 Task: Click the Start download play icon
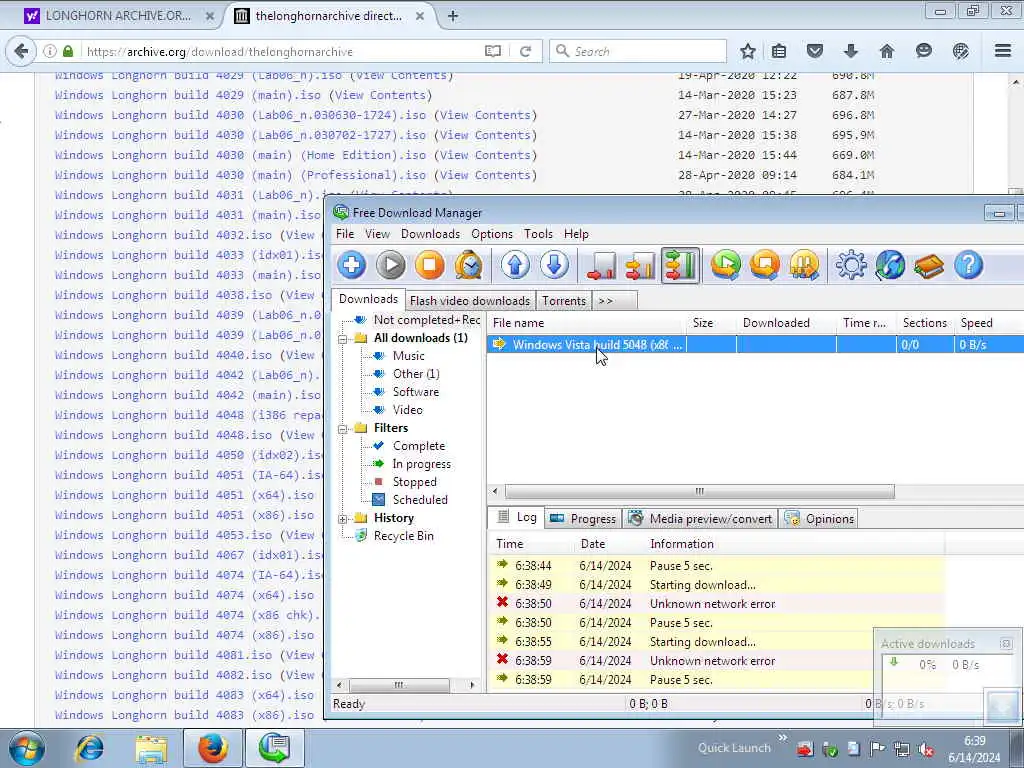click(391, 266)
